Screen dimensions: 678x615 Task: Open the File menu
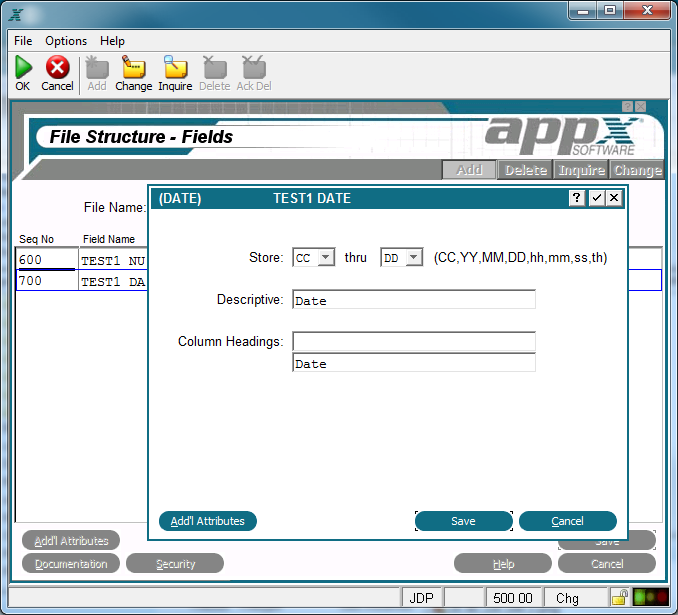23,41
